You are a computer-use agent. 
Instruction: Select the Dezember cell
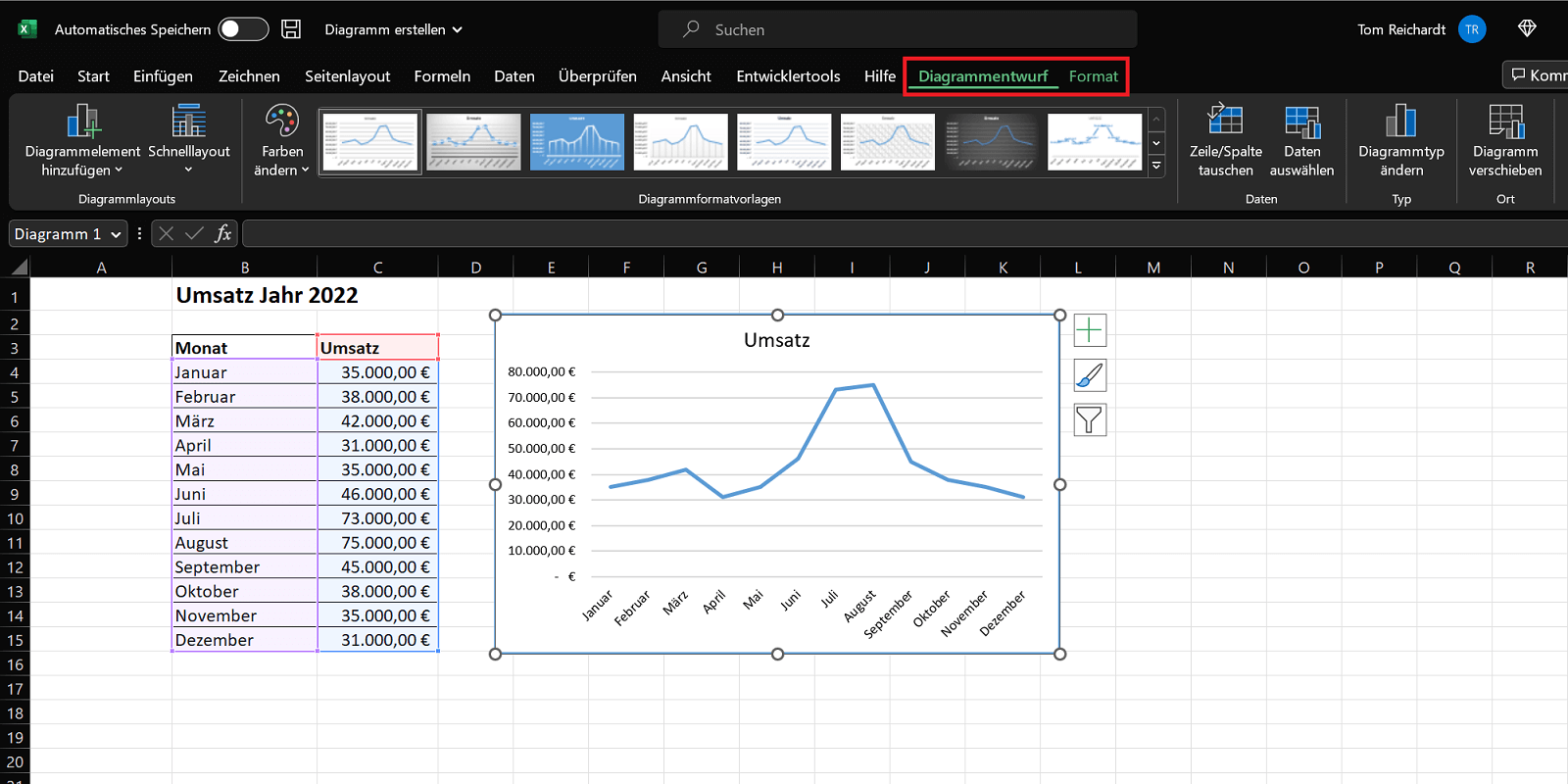coord(245,640)
